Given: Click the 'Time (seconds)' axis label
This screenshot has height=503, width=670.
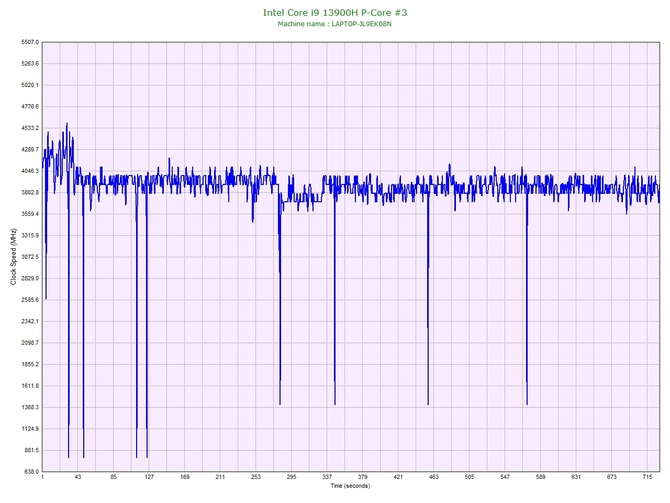Looking at the screenshot, I should 350,486.
